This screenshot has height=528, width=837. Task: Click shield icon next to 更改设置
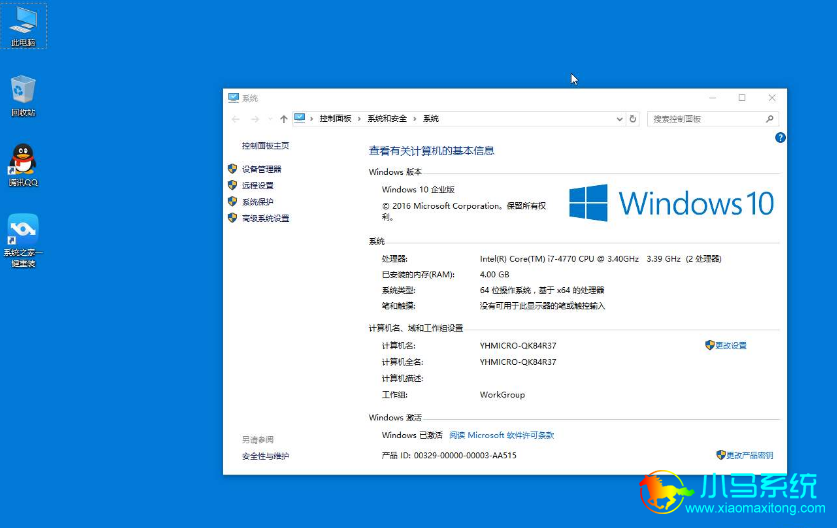[x=709, y=345]
